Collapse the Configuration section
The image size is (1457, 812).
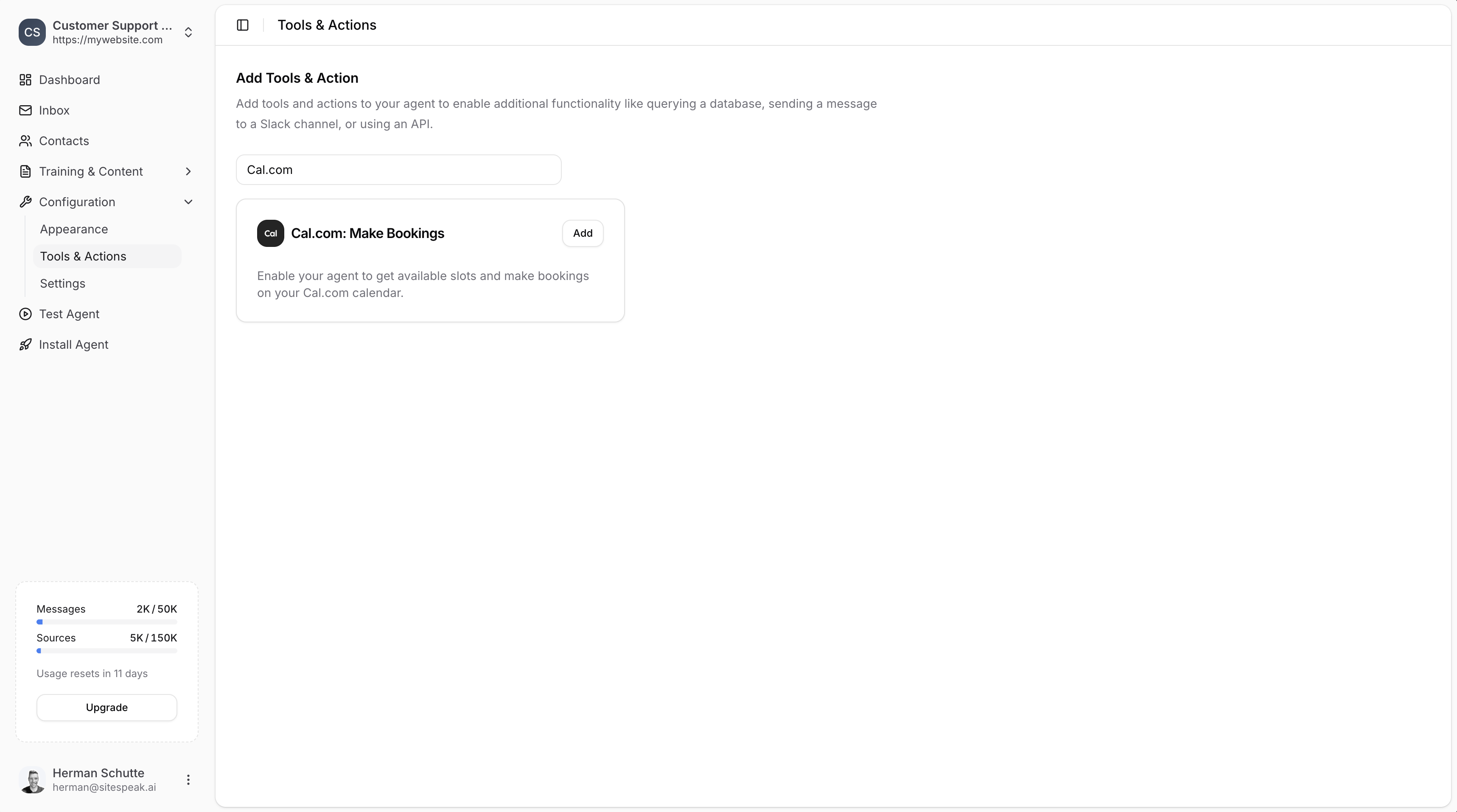188,202
